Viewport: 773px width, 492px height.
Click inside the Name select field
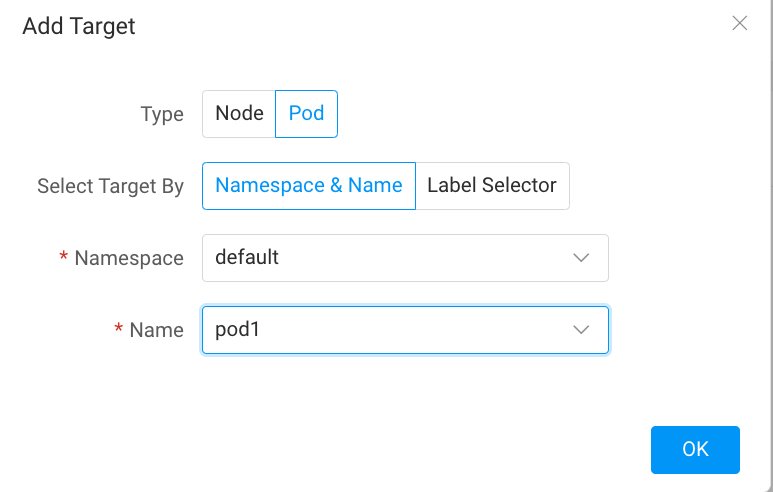coord(405,330)
